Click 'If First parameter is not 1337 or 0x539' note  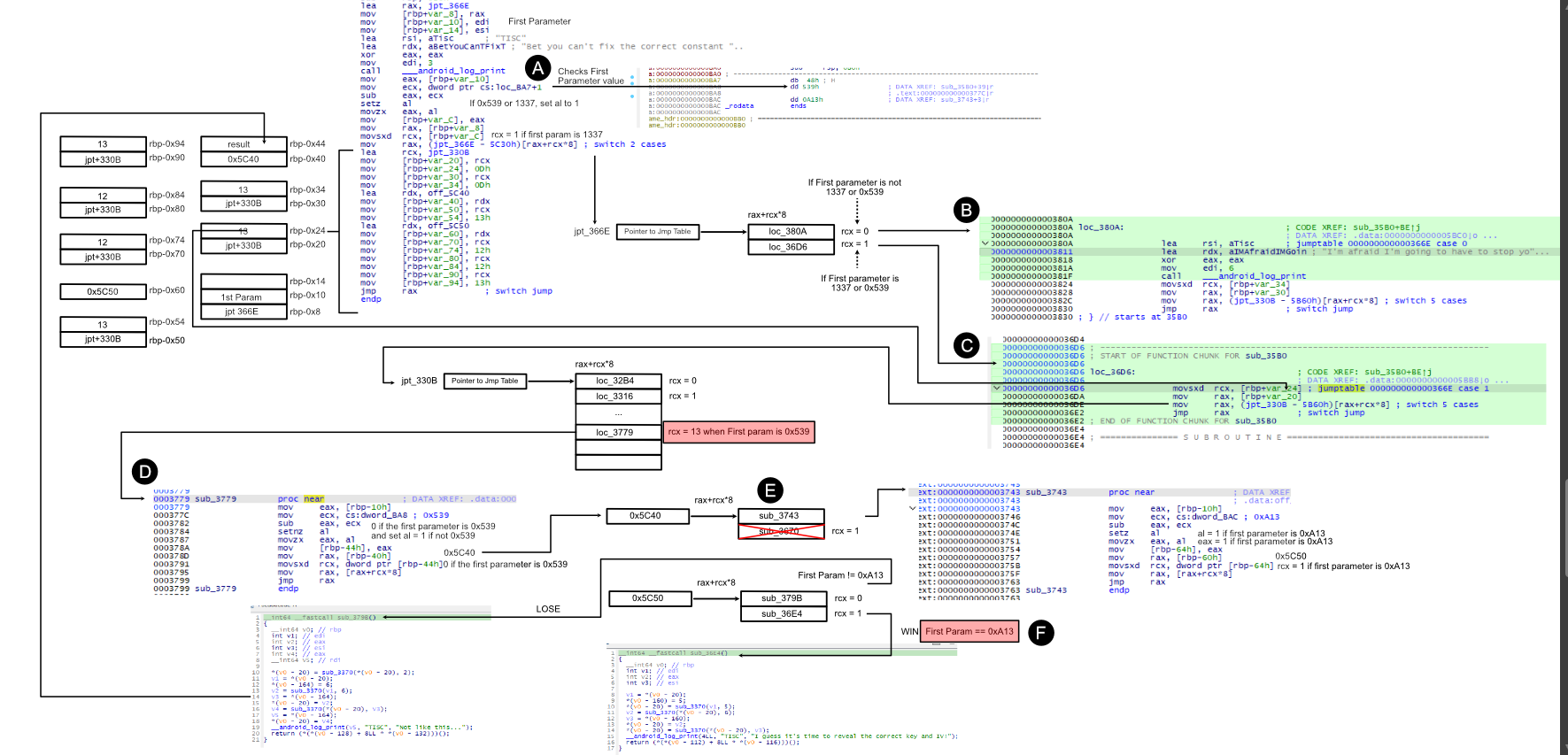coord(854,187)
